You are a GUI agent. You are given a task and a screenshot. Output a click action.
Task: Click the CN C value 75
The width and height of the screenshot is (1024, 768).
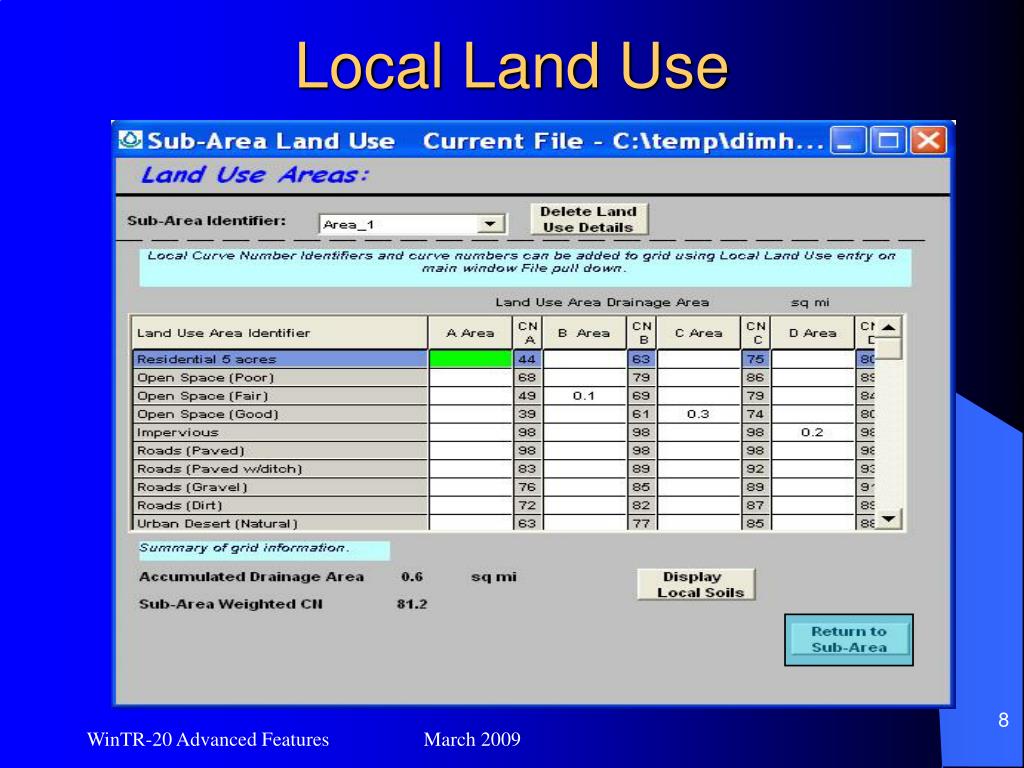[x=756, y=359]
